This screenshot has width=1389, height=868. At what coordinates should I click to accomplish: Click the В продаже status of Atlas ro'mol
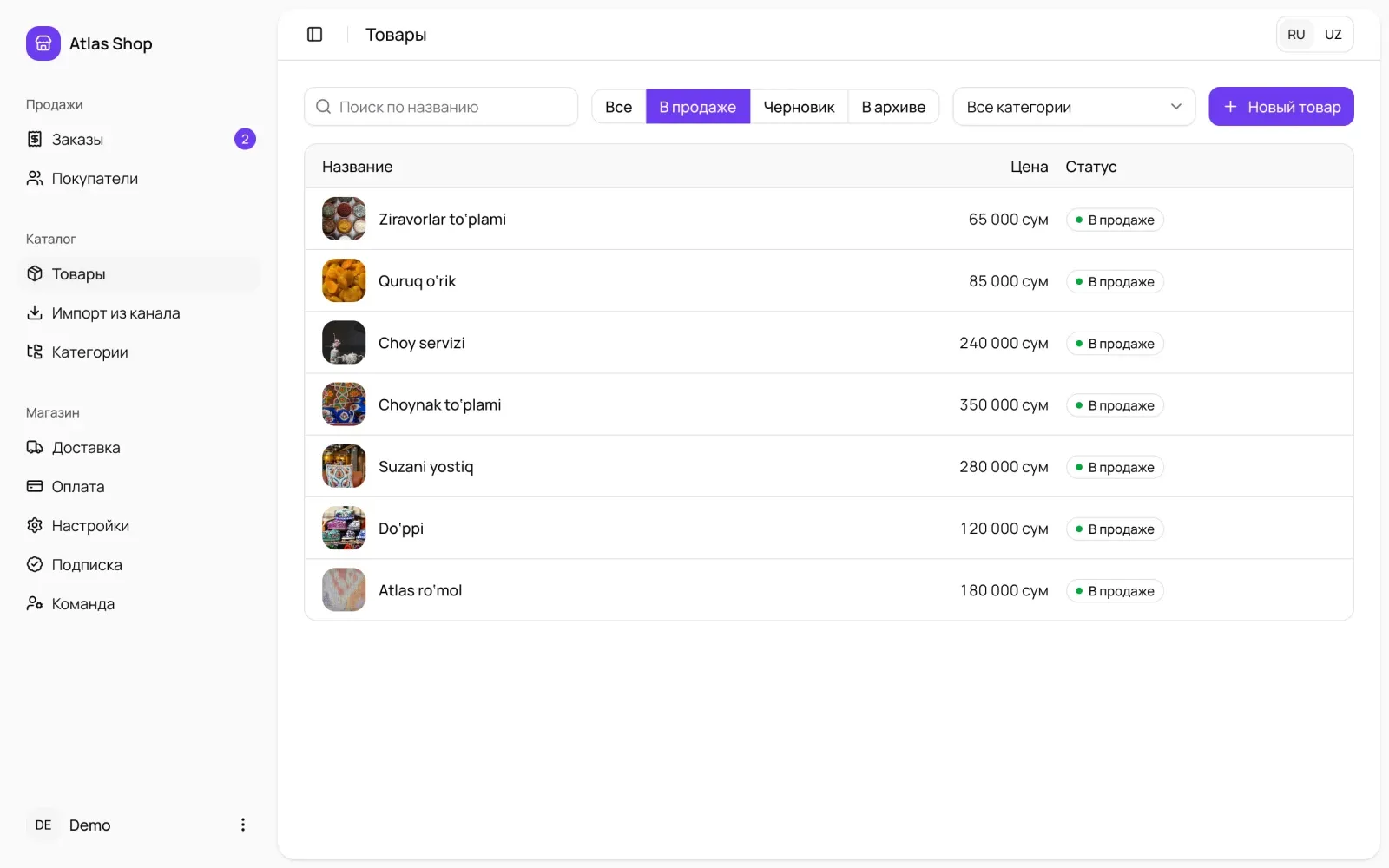pyautogui.click(x=1115, y=591)
